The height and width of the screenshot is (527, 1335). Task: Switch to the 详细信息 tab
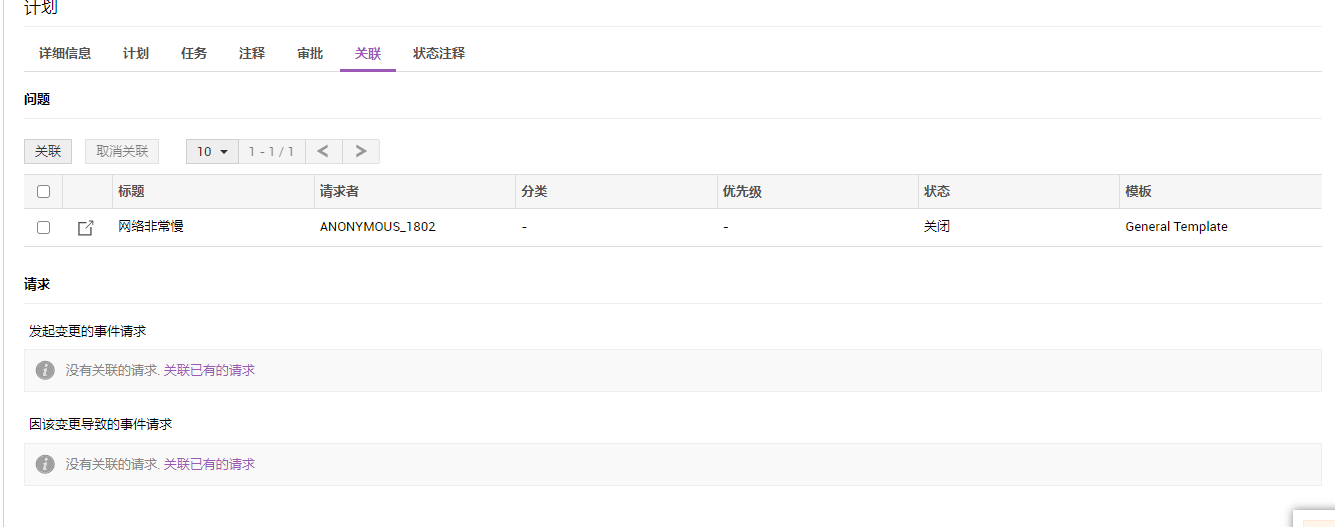(x=65, y=53)
